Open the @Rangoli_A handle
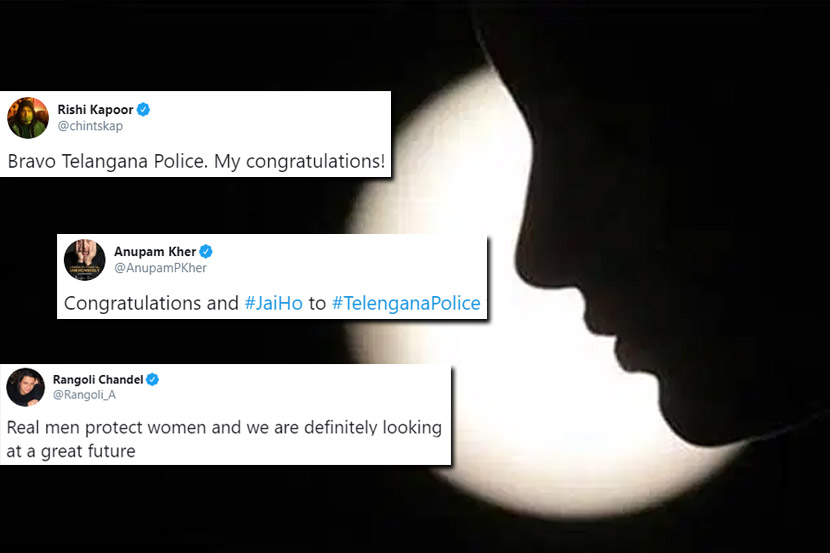Screen dimensions: 830x553 tap(84, 395)
